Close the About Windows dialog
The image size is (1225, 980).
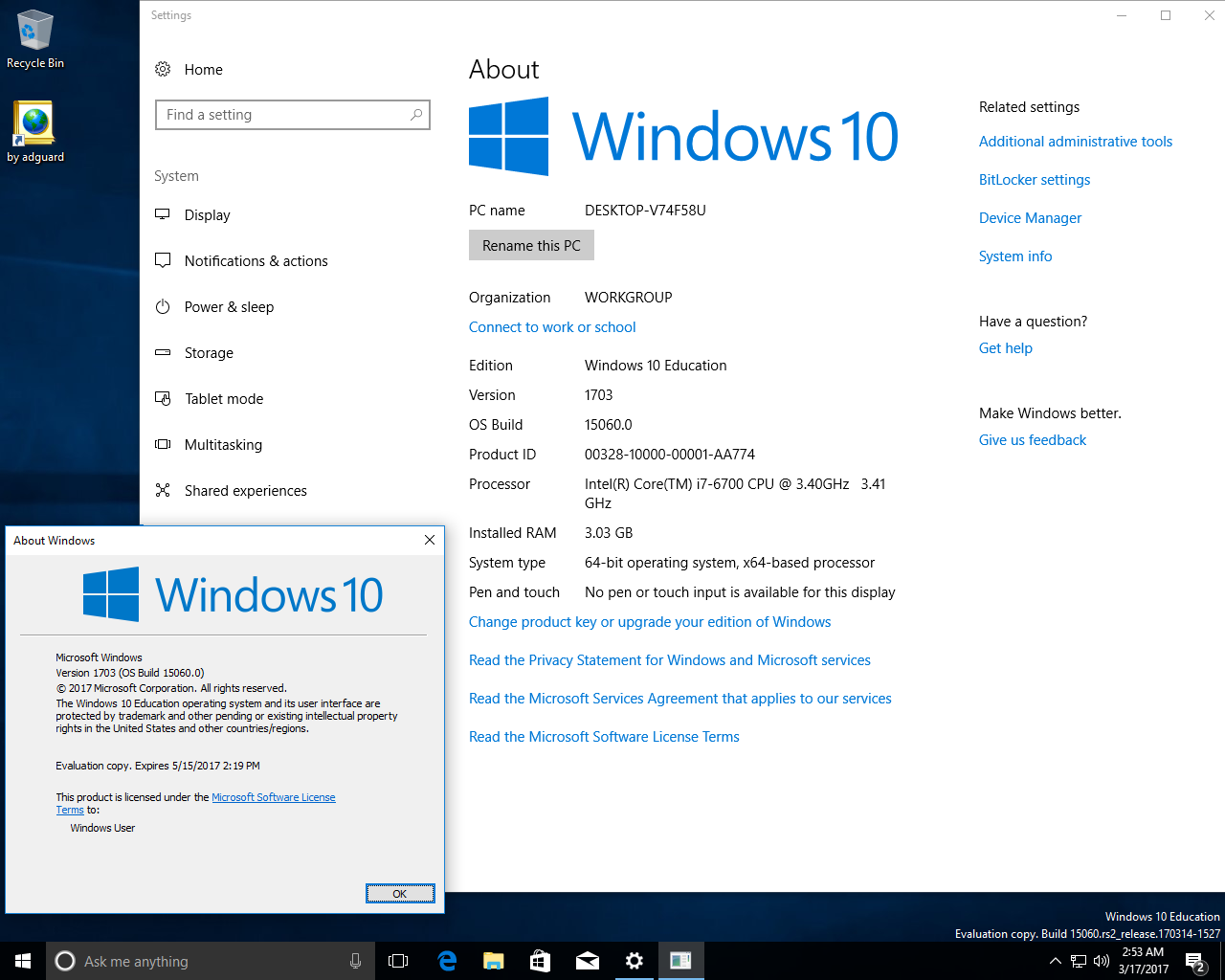(430, 540)
